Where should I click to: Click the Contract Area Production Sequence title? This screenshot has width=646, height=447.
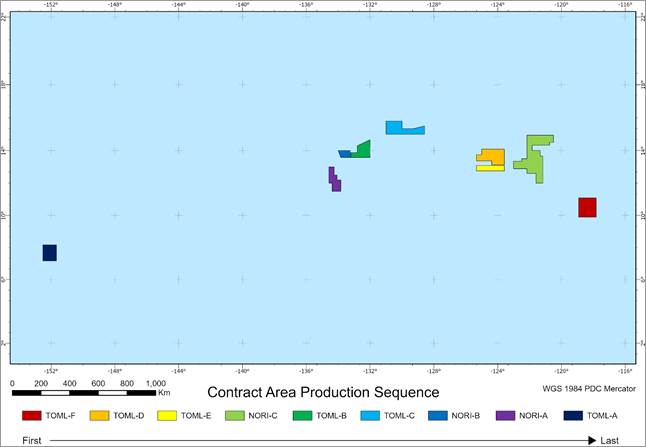click(323, 392)
